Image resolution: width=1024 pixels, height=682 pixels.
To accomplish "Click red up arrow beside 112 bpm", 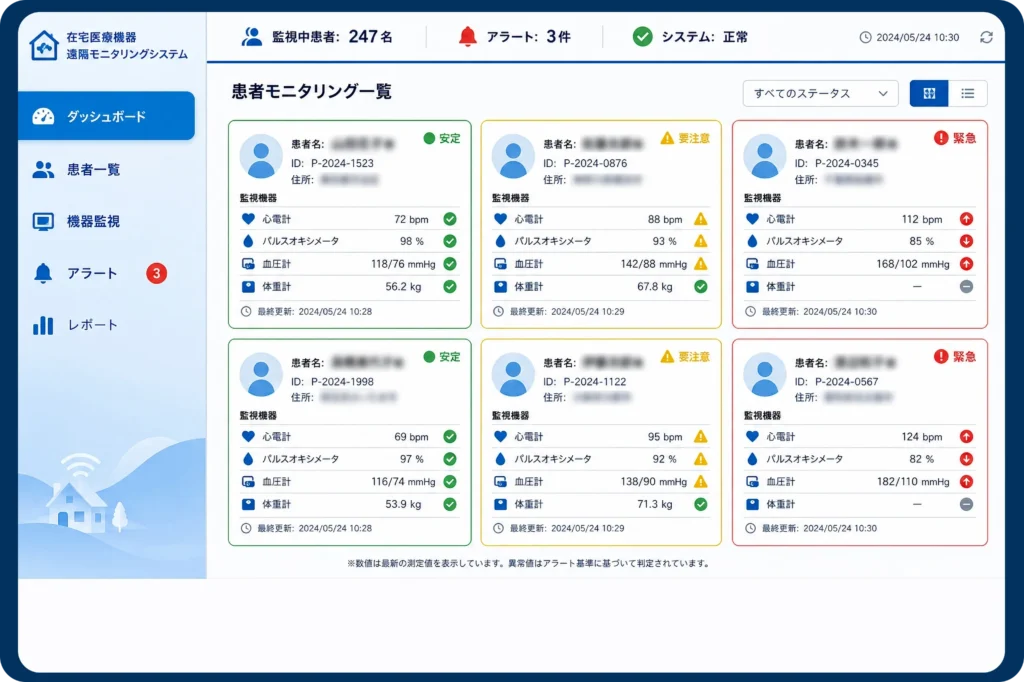I will coord(967,219).
